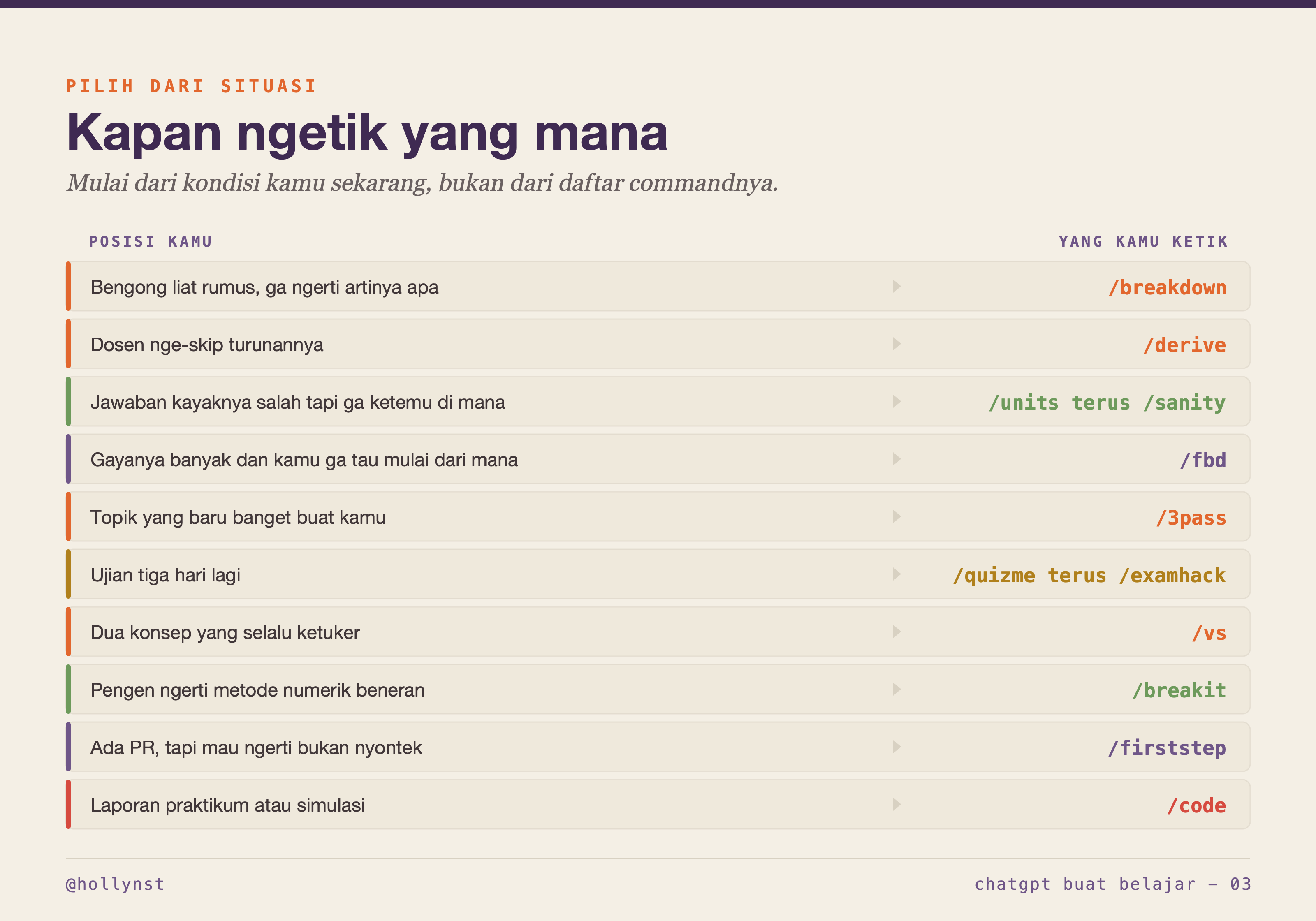Viewport: 1316px width, 921px height.
Task: Click the /vs command text
Action: [1209, 633]
